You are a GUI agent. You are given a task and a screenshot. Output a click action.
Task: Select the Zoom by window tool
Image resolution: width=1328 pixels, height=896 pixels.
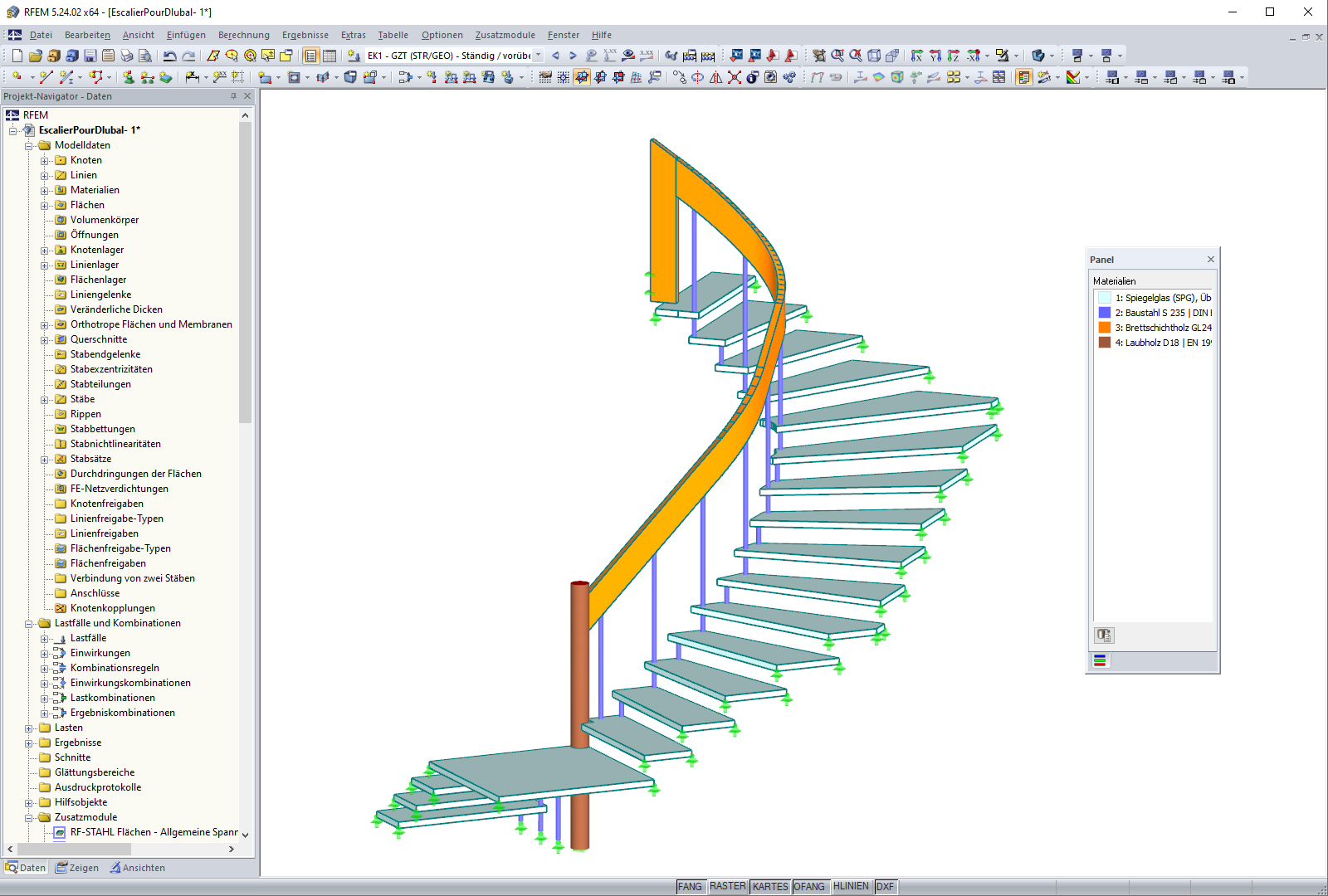pyautogui.click(x=837, y=56)
